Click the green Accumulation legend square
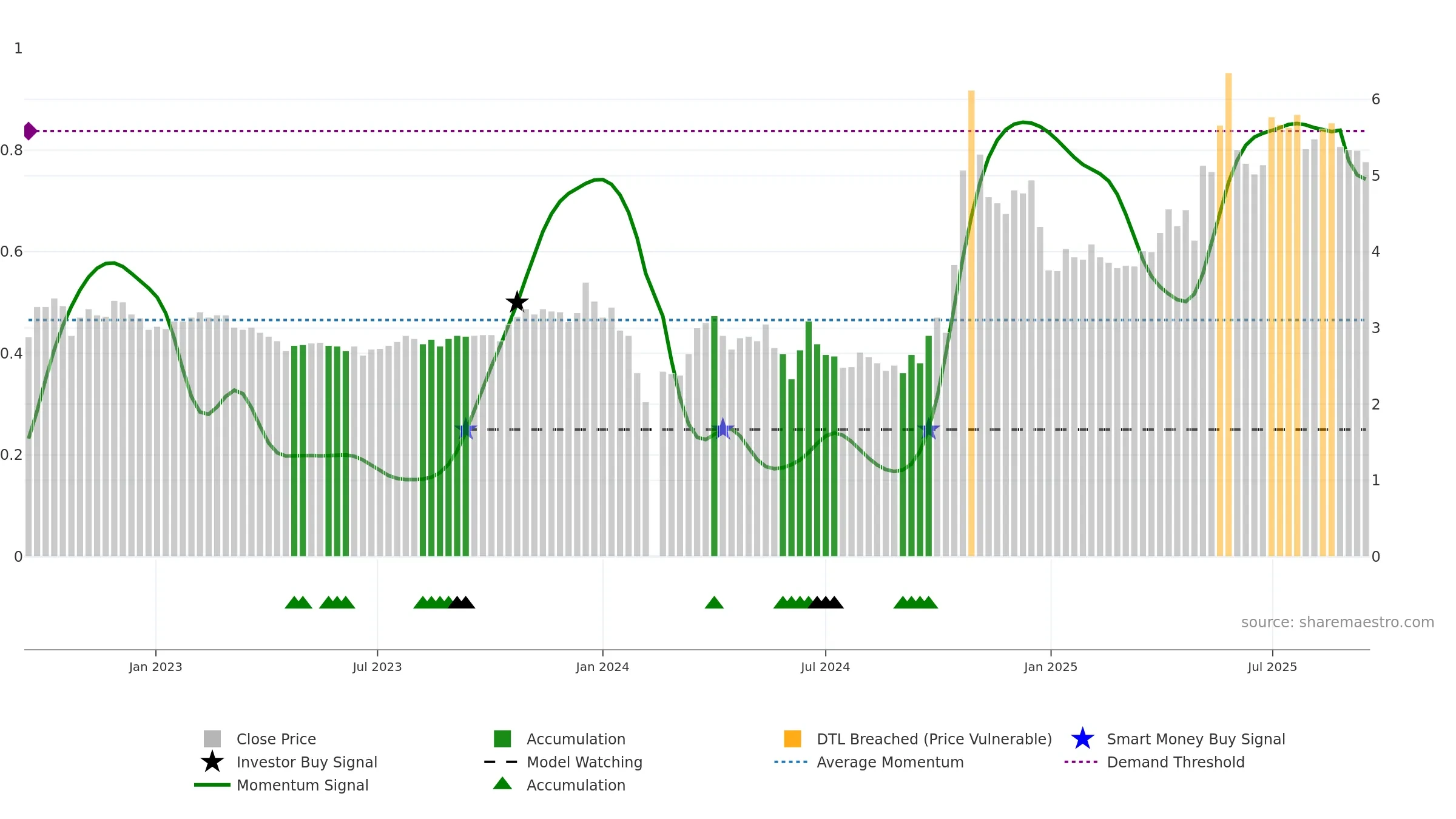The image size is (1456, 819). click(502, 739)
